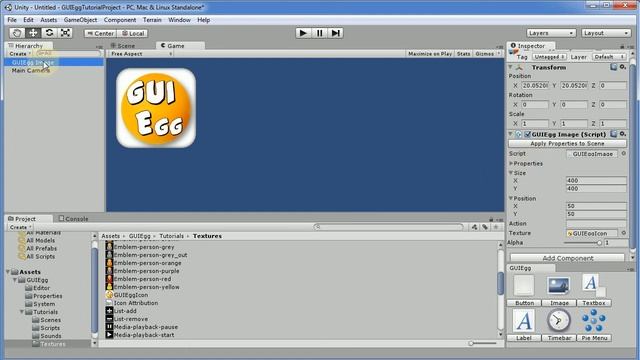Select GUIEggIcon texture asset
The width and height of the screenshot is (640, 360).
[127, 295]
